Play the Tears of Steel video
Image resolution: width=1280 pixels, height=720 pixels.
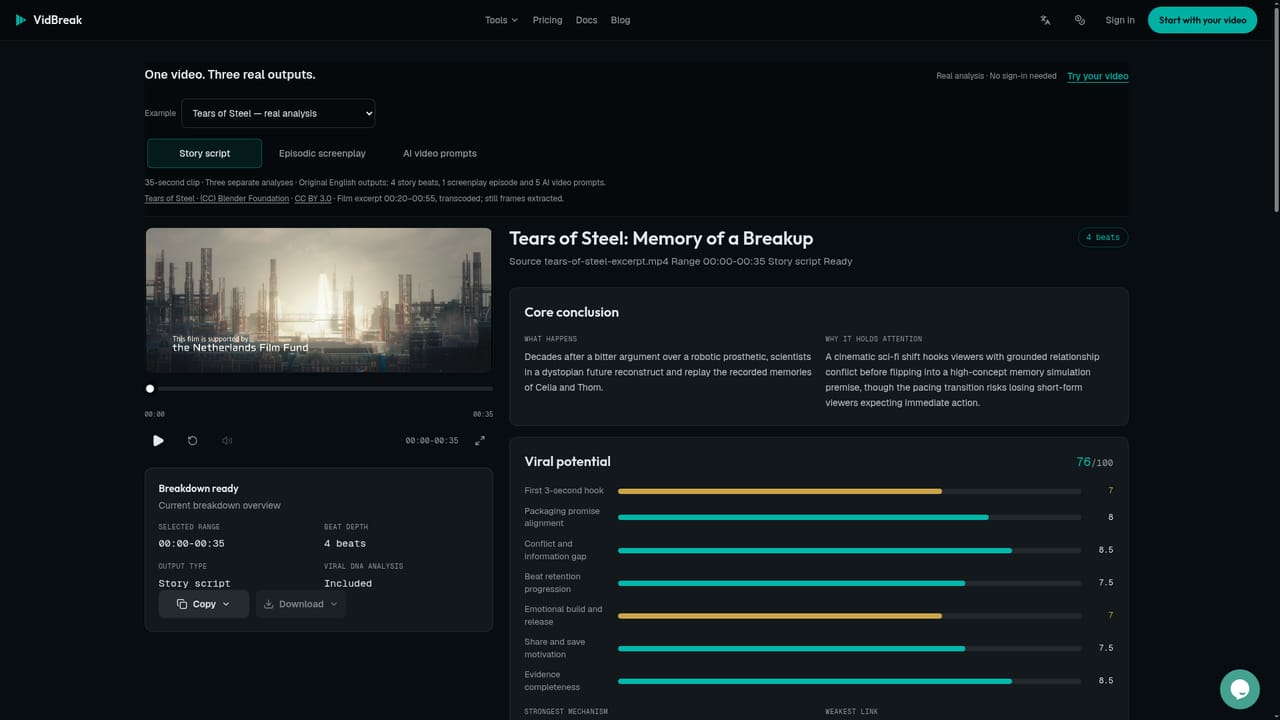(158, 440)
